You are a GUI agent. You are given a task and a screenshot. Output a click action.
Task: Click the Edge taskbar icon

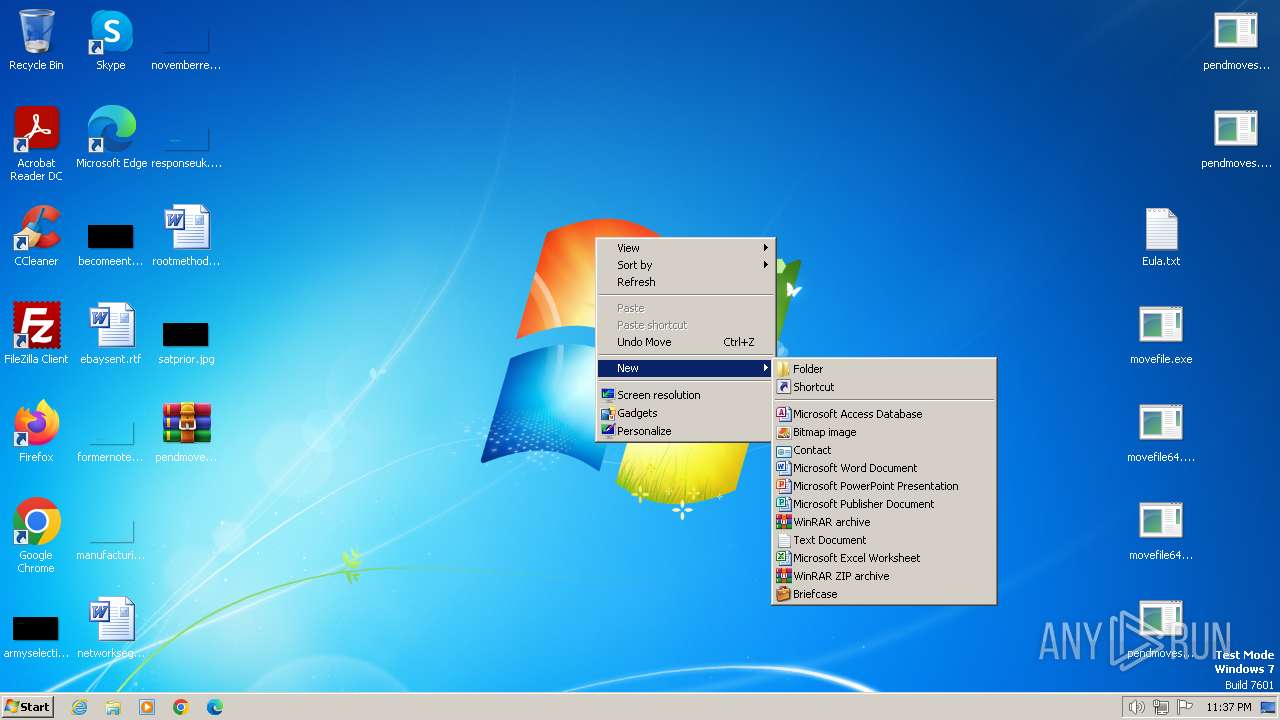click(x=215, y=707)
